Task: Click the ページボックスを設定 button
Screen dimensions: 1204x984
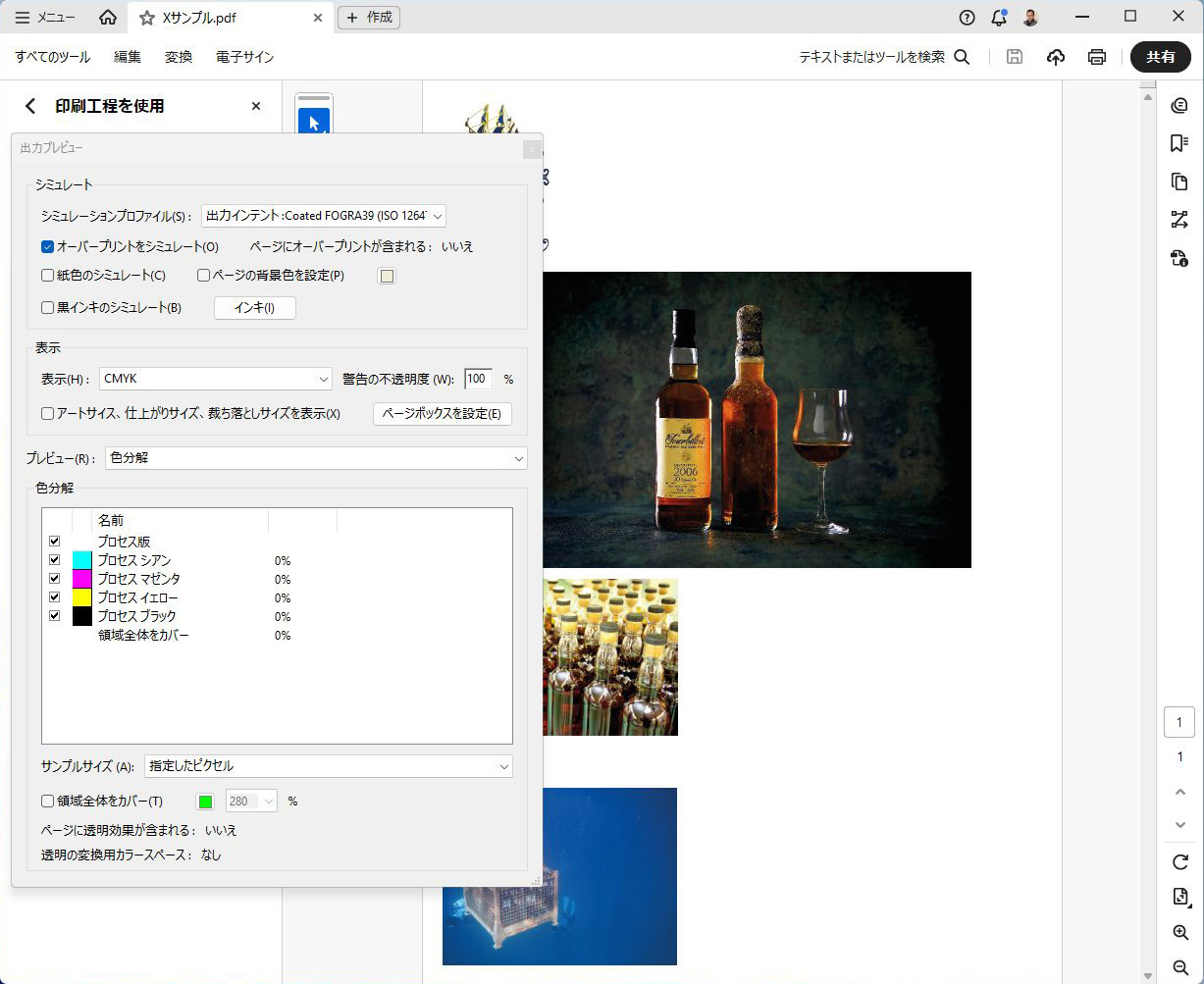Action: (442, 414)
